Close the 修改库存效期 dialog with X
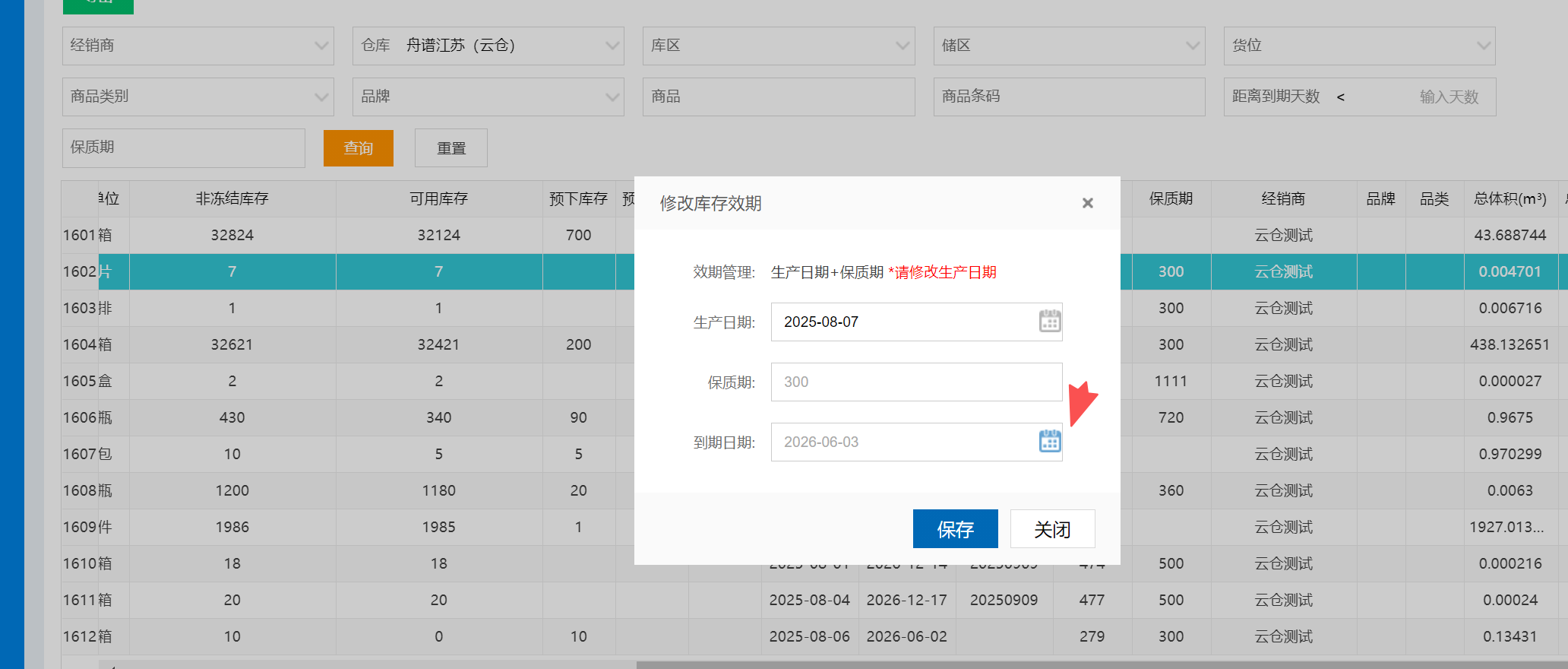The height and width of the screenshot is (669, 1568). [x=1087, y=203]
